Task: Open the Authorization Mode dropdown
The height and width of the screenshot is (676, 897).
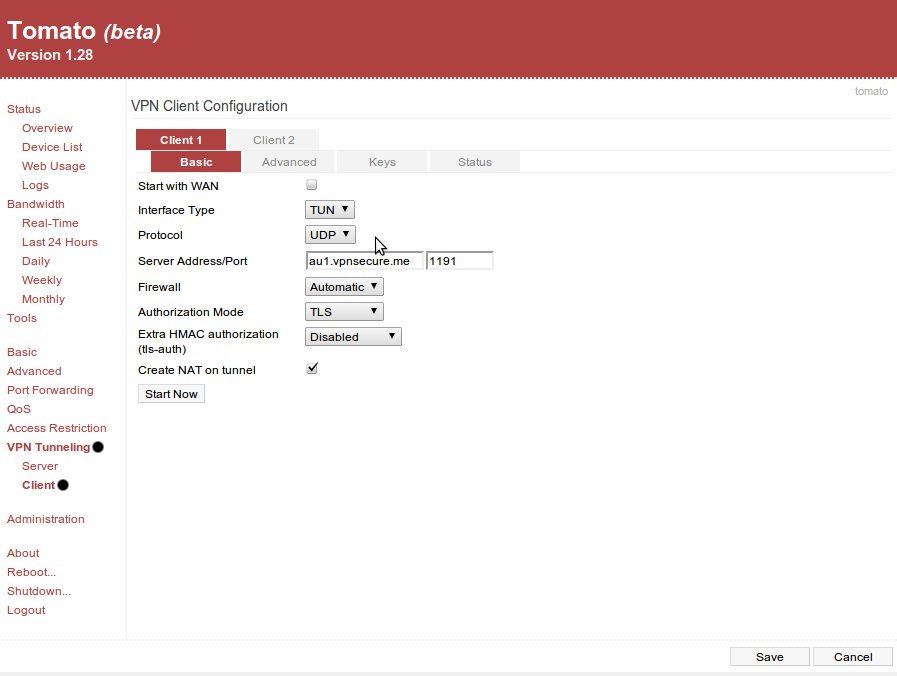Action: point(344,312)
